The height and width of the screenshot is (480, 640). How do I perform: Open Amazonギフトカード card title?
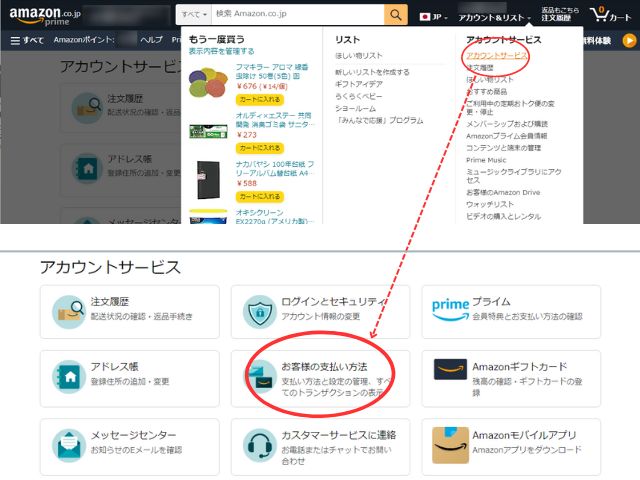(x=520, y=367)
